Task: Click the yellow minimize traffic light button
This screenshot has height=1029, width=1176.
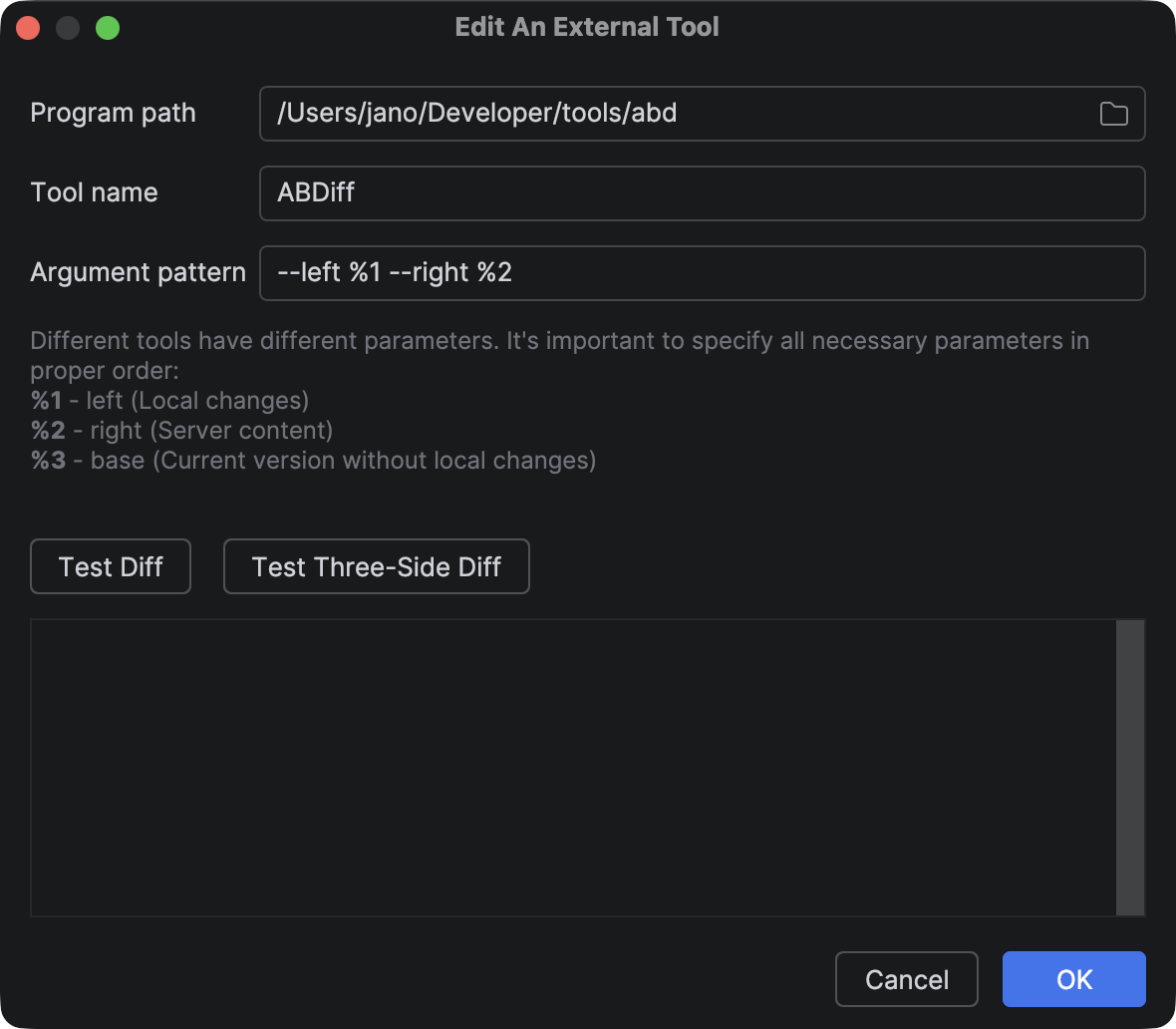Action: [68, 28]
